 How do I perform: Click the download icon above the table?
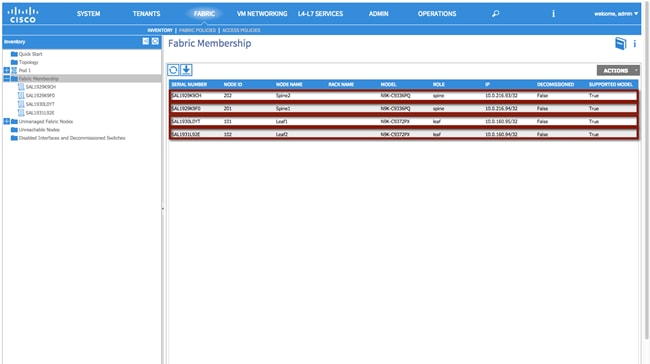(x=187, y=70)
